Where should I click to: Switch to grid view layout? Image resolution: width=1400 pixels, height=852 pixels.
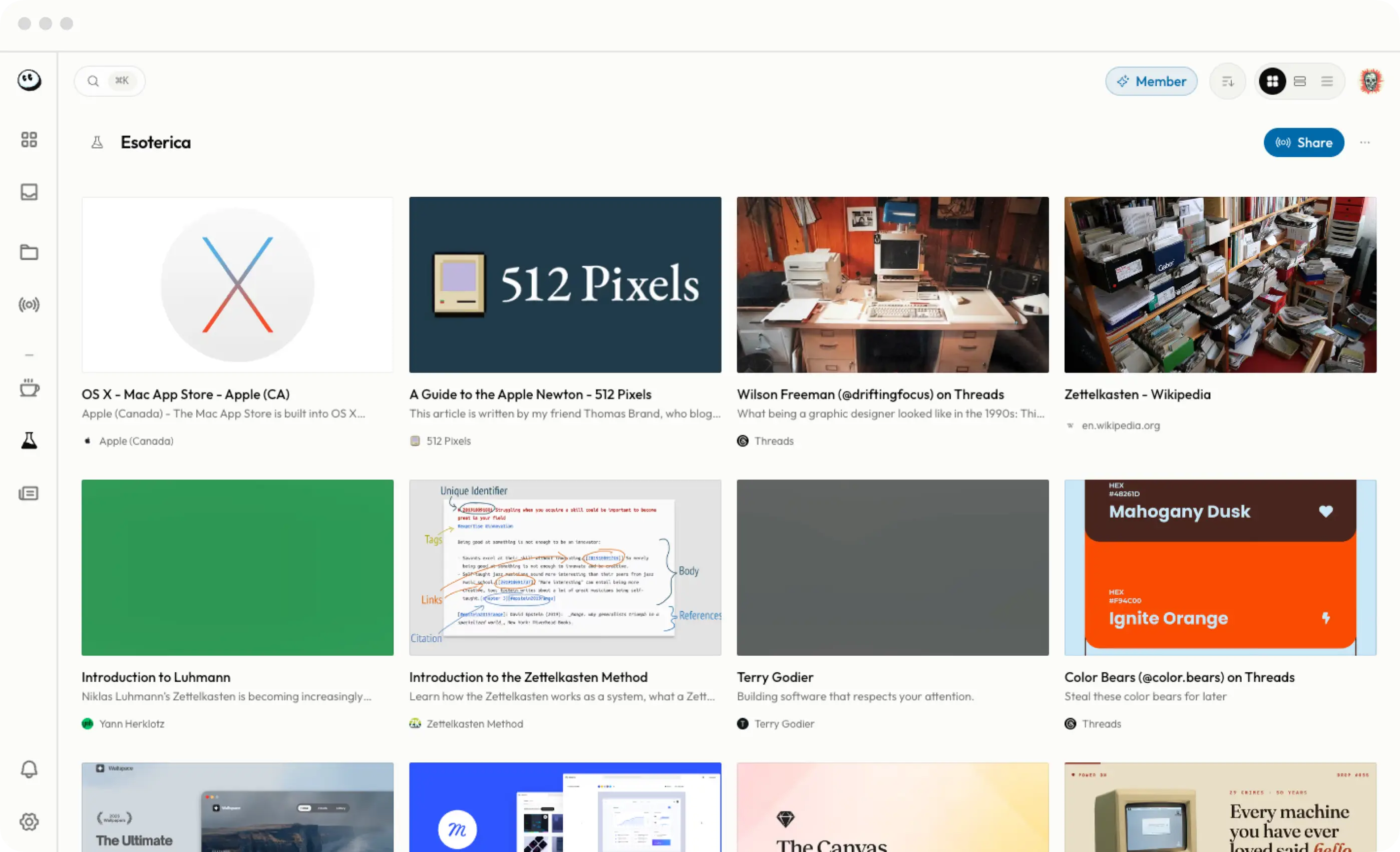pyautogui.click(x=1272, y=81)
